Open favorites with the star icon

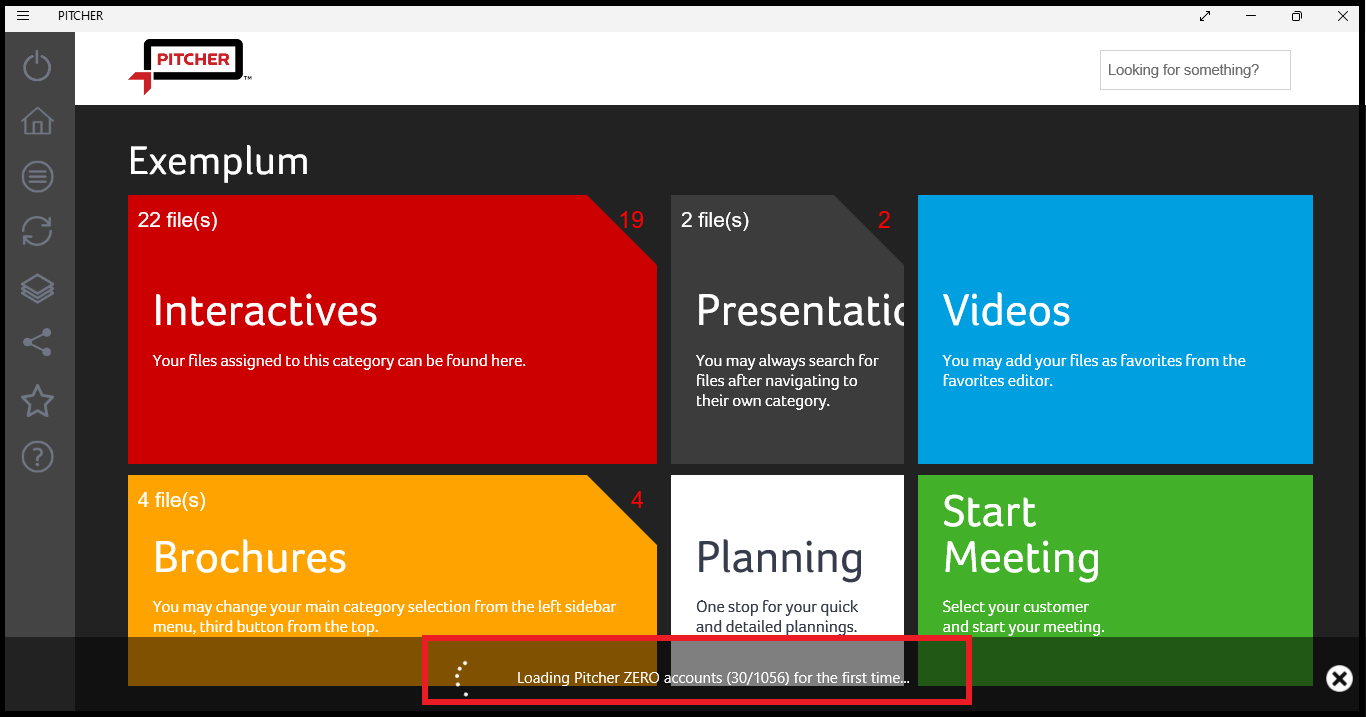pyautogui.click(x=37, y=401)
